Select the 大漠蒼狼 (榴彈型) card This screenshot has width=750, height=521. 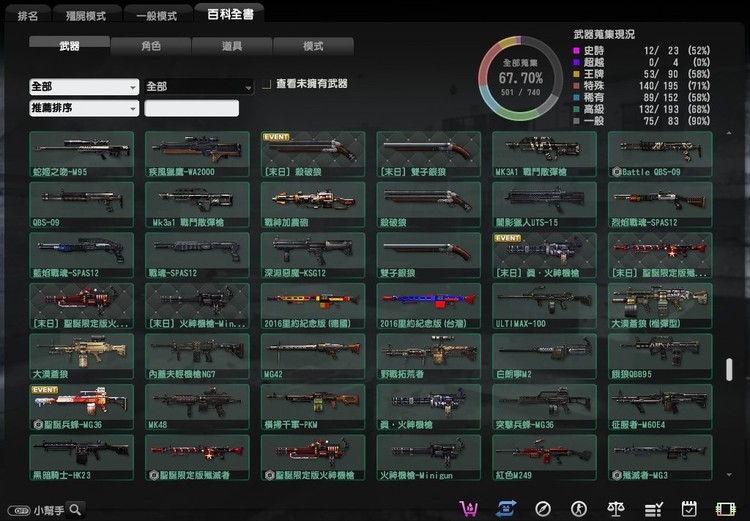(660, 306)
